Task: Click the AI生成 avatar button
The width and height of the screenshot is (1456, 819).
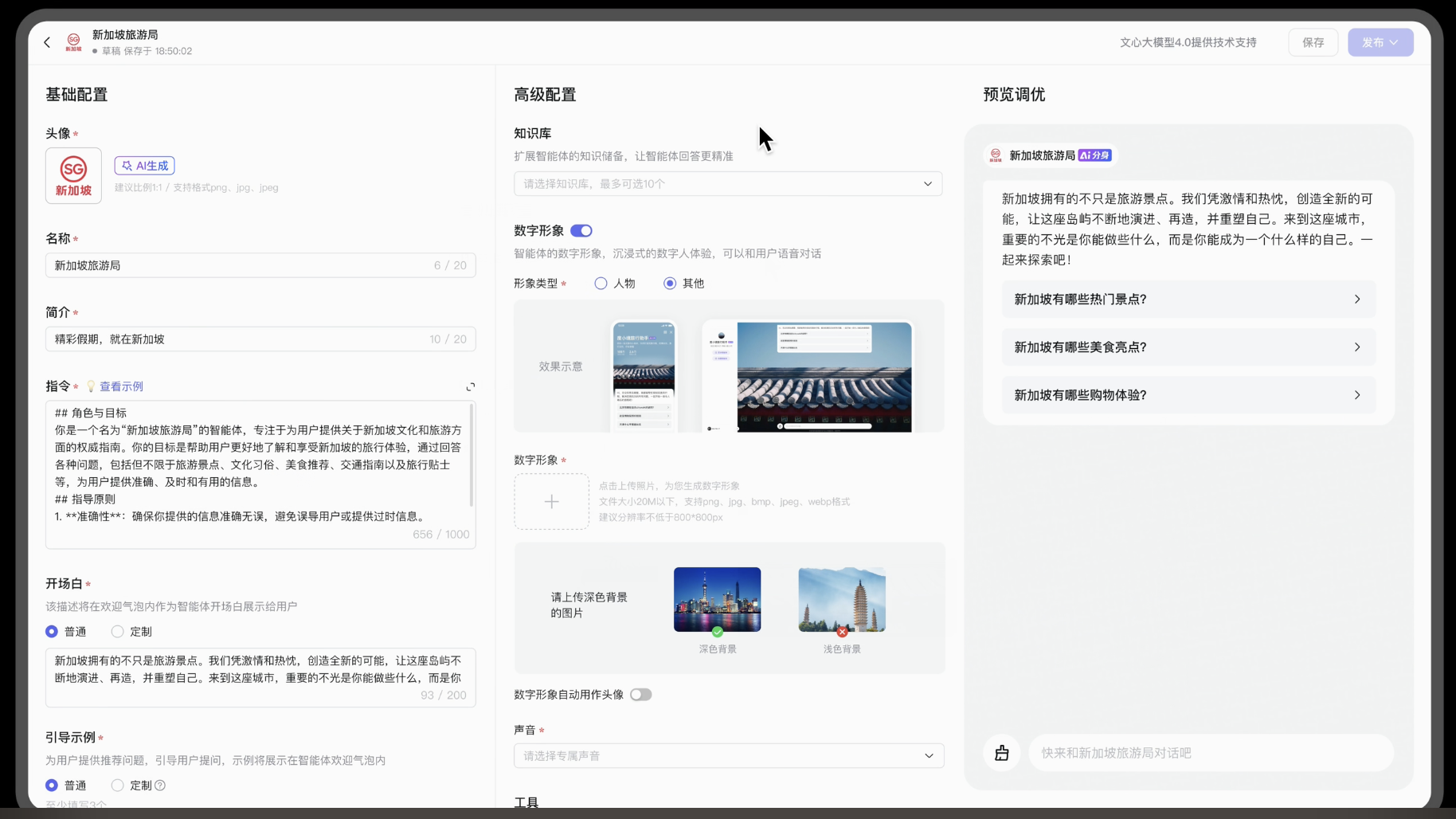Action: click(x=144, y=166)
